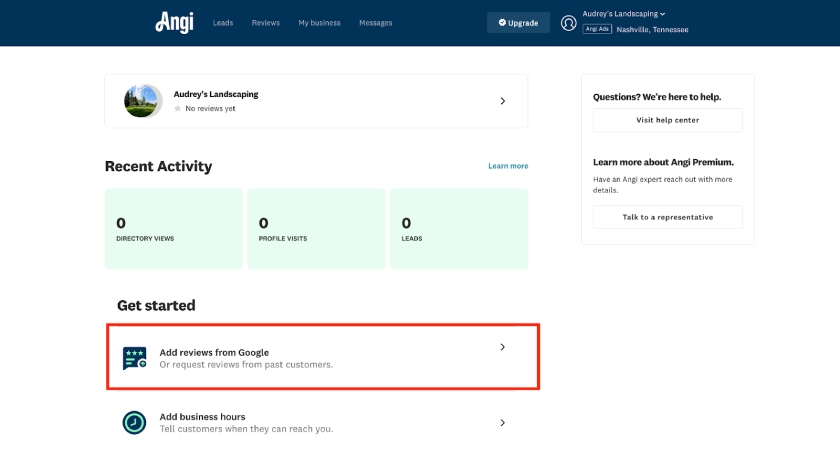Click the Angi logo
The width and height of the screenshot is (840, 457).
tap(175, 23)
